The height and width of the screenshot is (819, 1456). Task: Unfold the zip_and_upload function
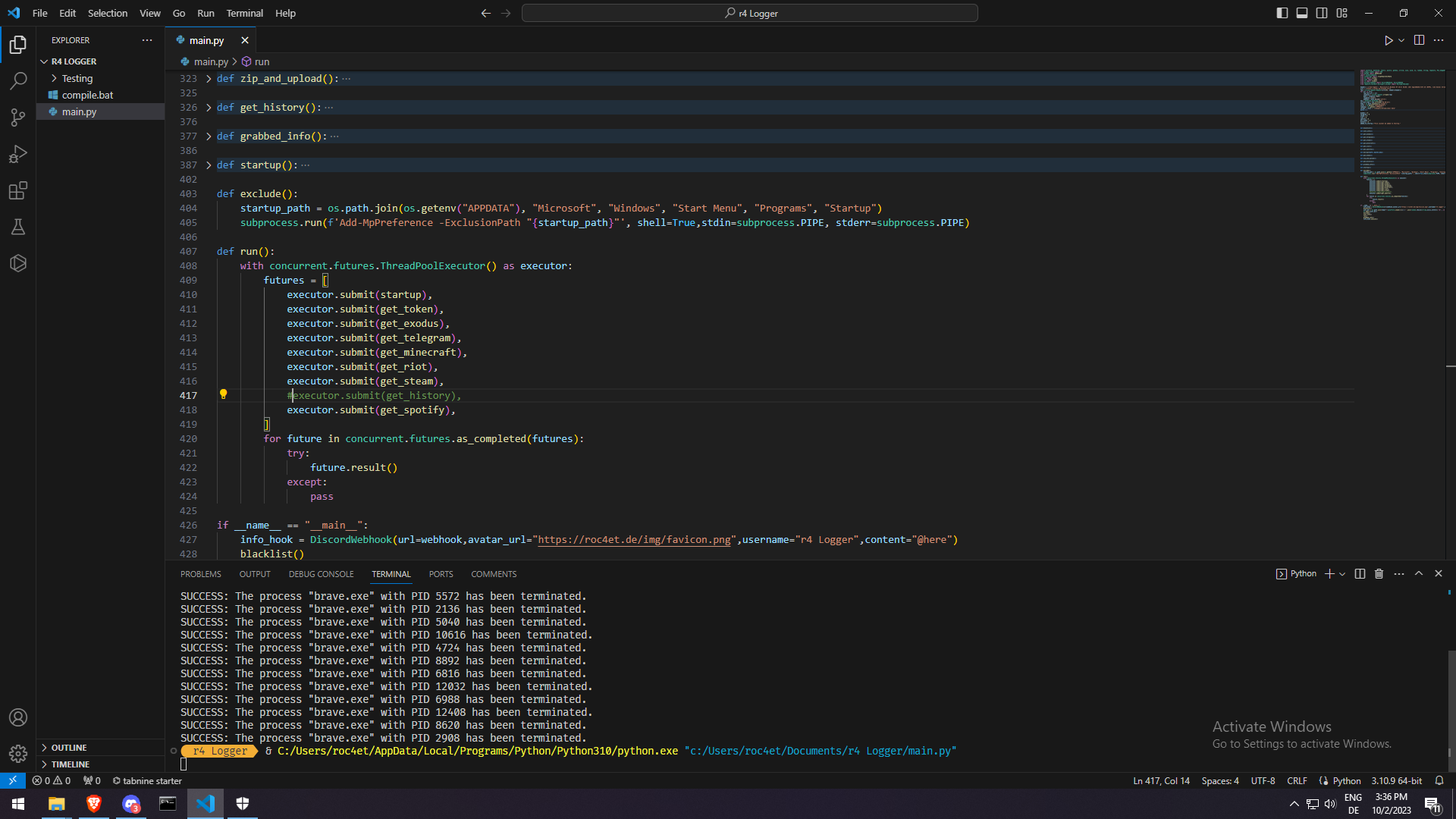click(x=209, y=79)
